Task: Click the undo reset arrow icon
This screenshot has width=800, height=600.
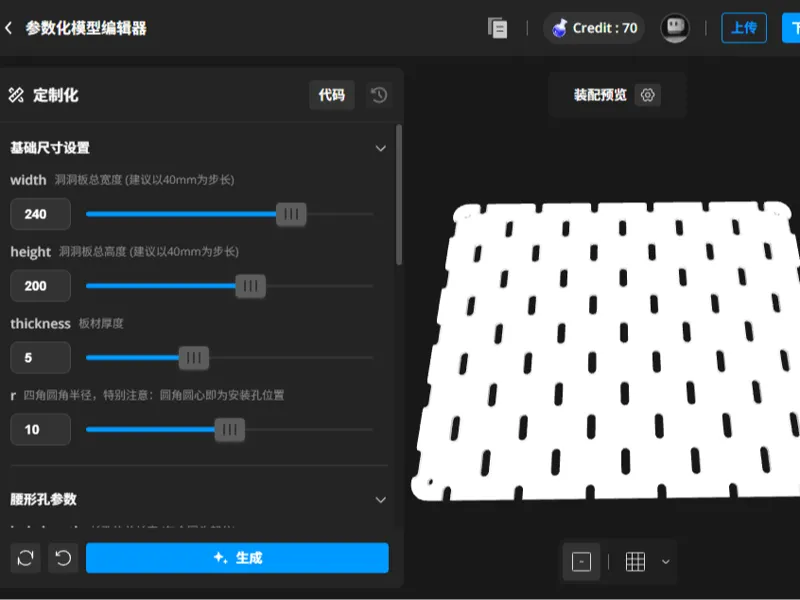Action: click(63, 558)
